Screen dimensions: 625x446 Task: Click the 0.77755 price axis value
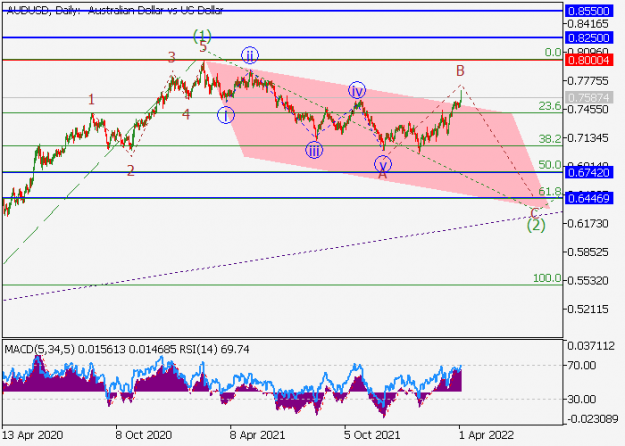pyautogui.click(x=588, y=81)
